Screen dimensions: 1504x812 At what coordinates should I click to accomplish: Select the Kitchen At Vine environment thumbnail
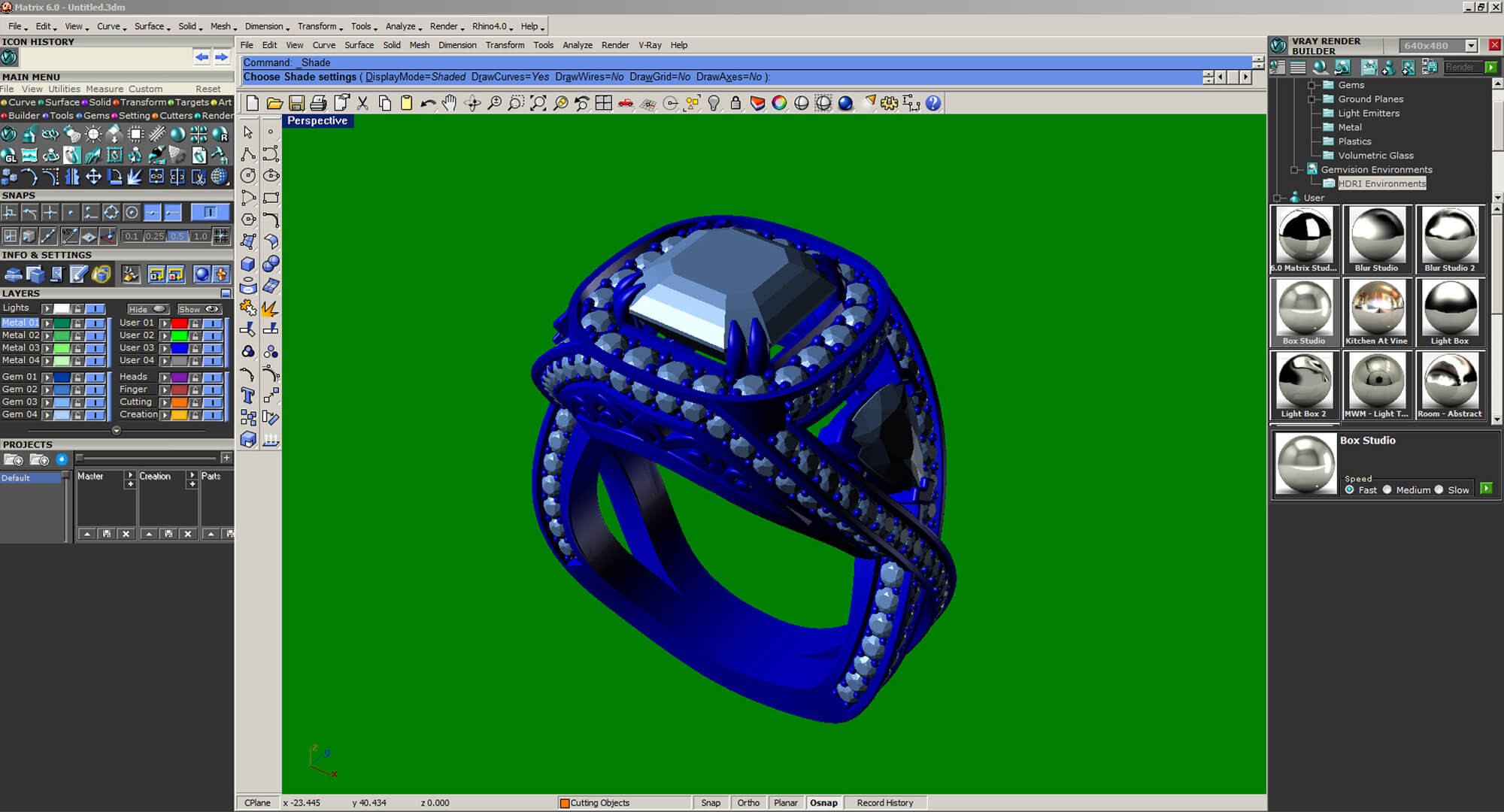tap(1377, 308)
